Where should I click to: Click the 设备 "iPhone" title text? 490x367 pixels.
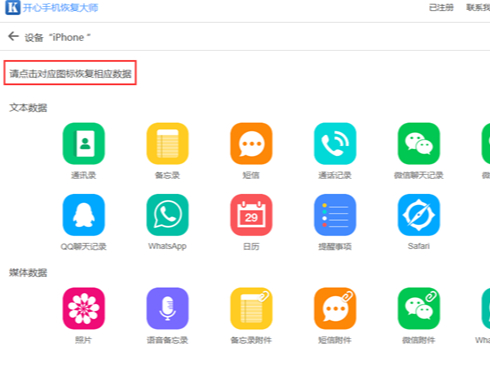[x=58, y=37]
